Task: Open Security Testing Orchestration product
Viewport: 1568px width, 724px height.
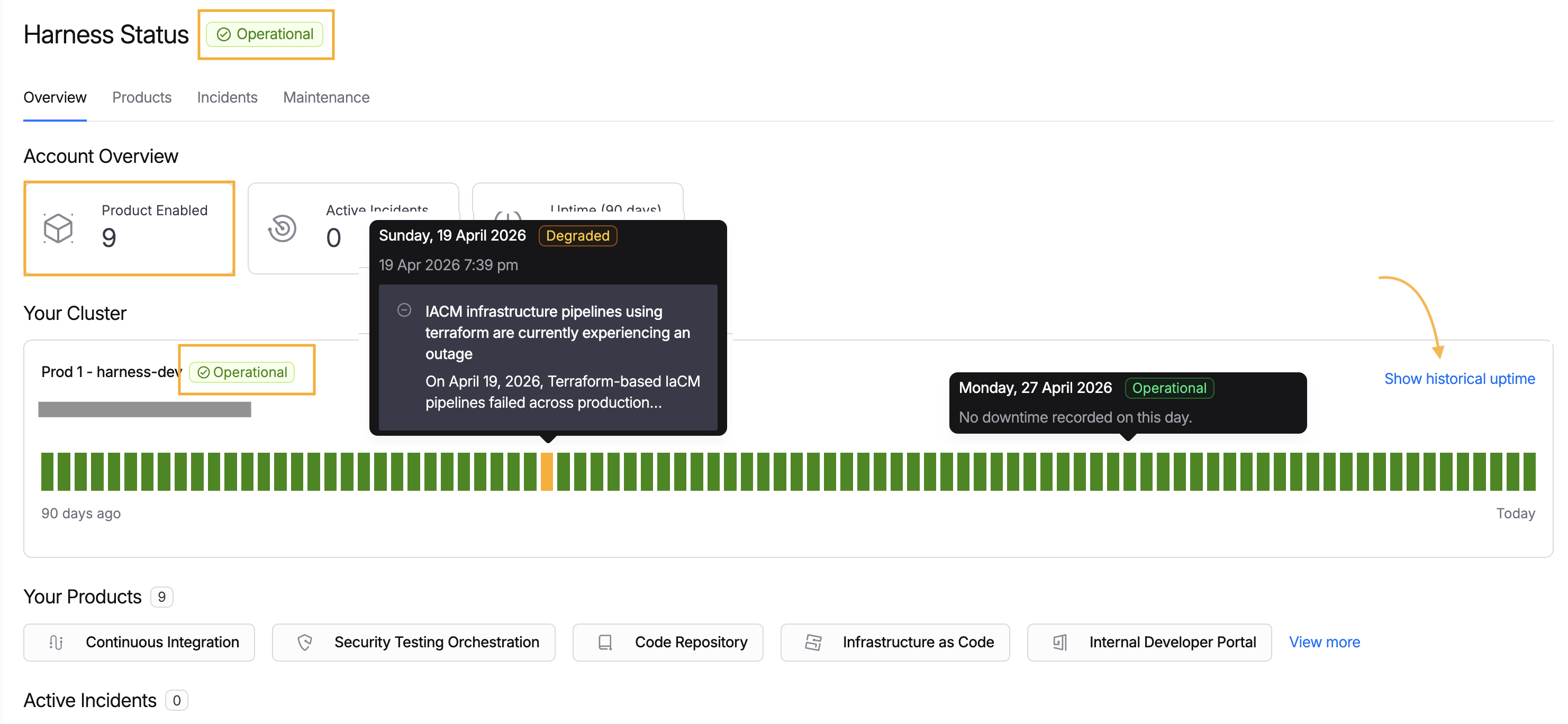Action: (x=413, y=643)
